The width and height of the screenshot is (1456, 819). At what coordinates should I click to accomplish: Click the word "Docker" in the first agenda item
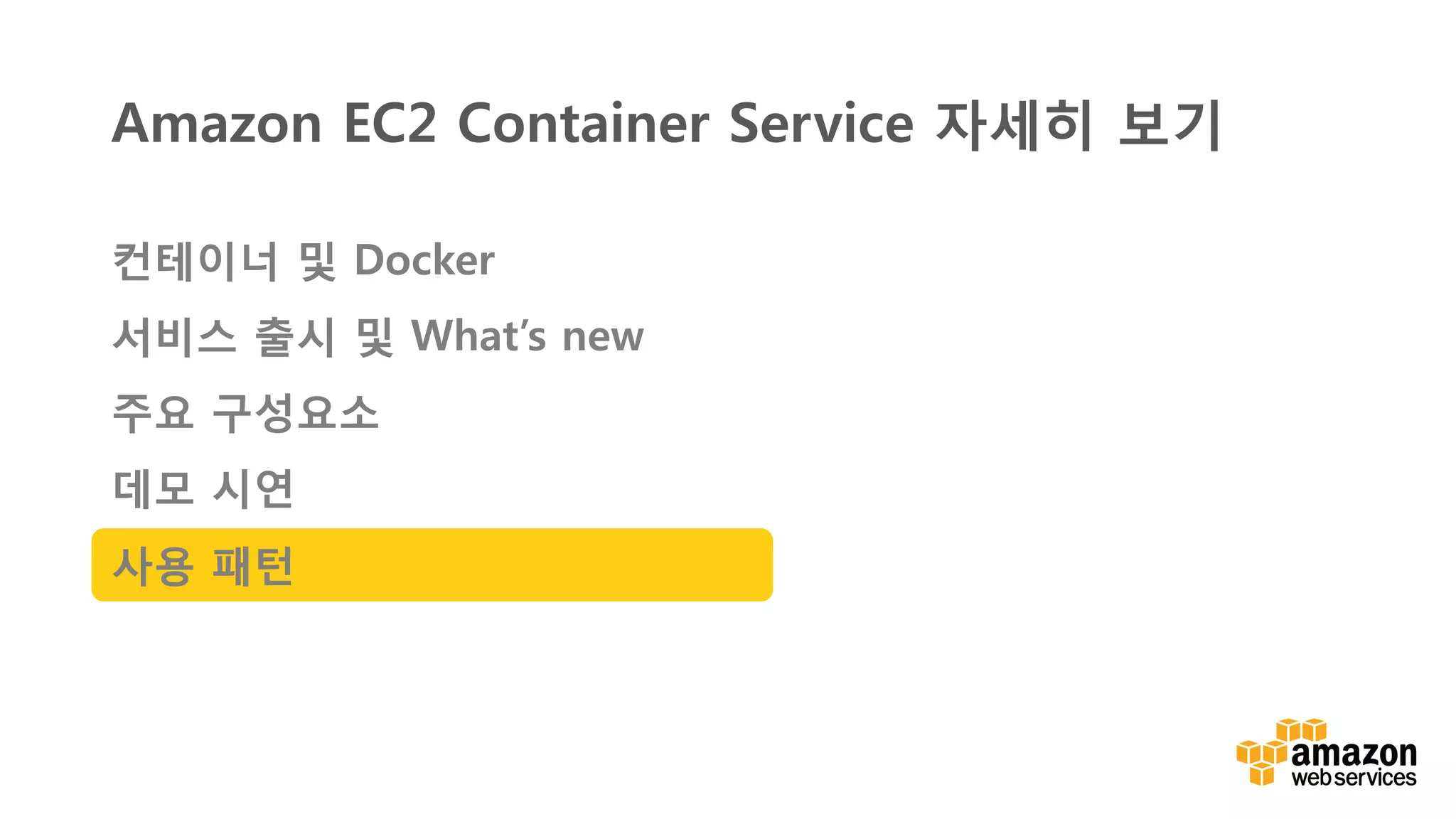coord(424,260)
